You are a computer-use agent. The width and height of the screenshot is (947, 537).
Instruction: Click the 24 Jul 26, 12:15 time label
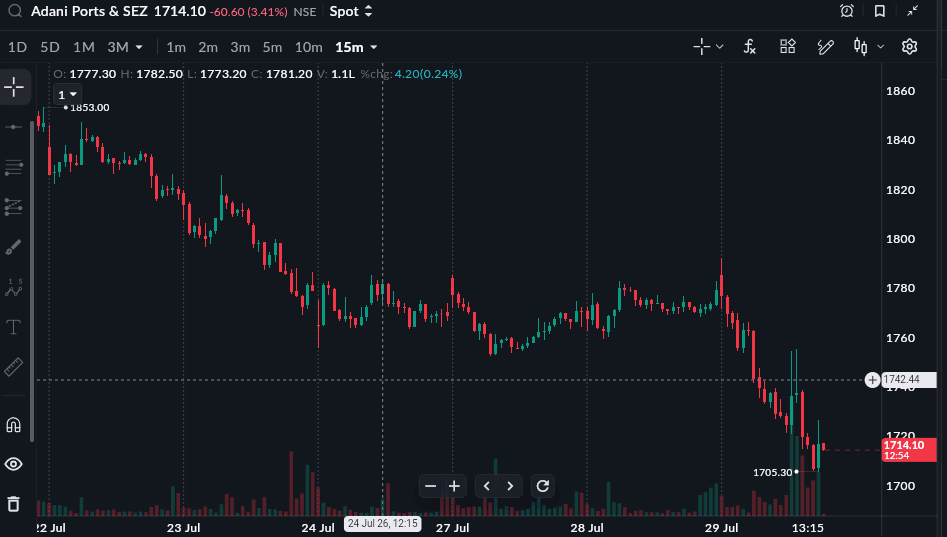383,523
